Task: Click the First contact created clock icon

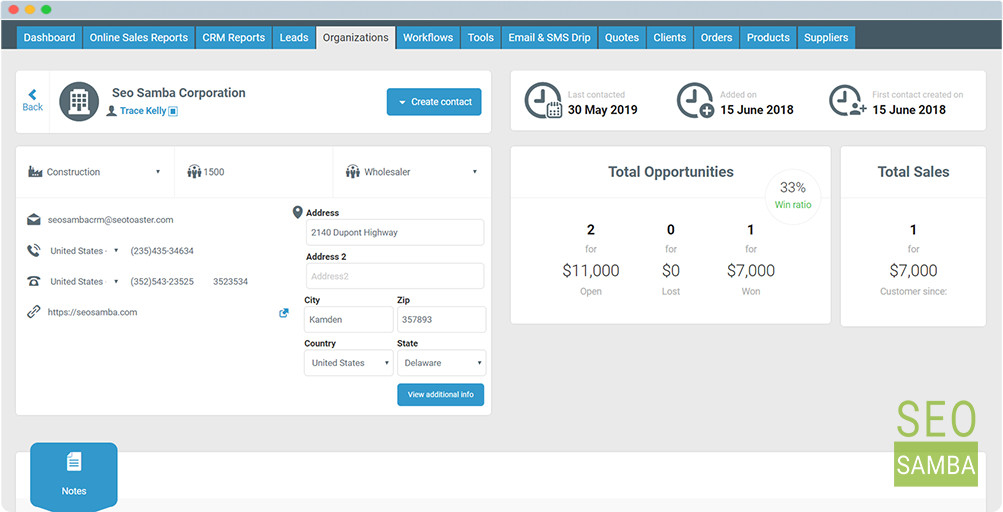Action: (848, 101)
